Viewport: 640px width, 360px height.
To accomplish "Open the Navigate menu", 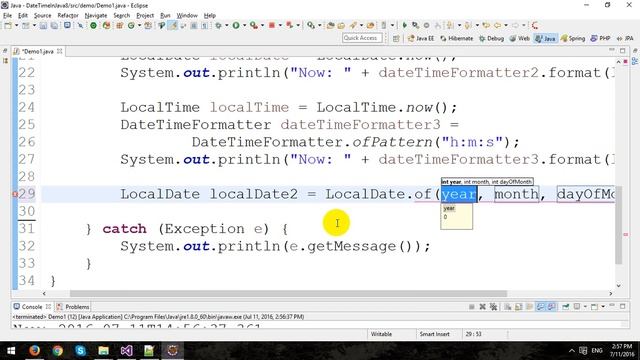I will (x=96, y=16).
